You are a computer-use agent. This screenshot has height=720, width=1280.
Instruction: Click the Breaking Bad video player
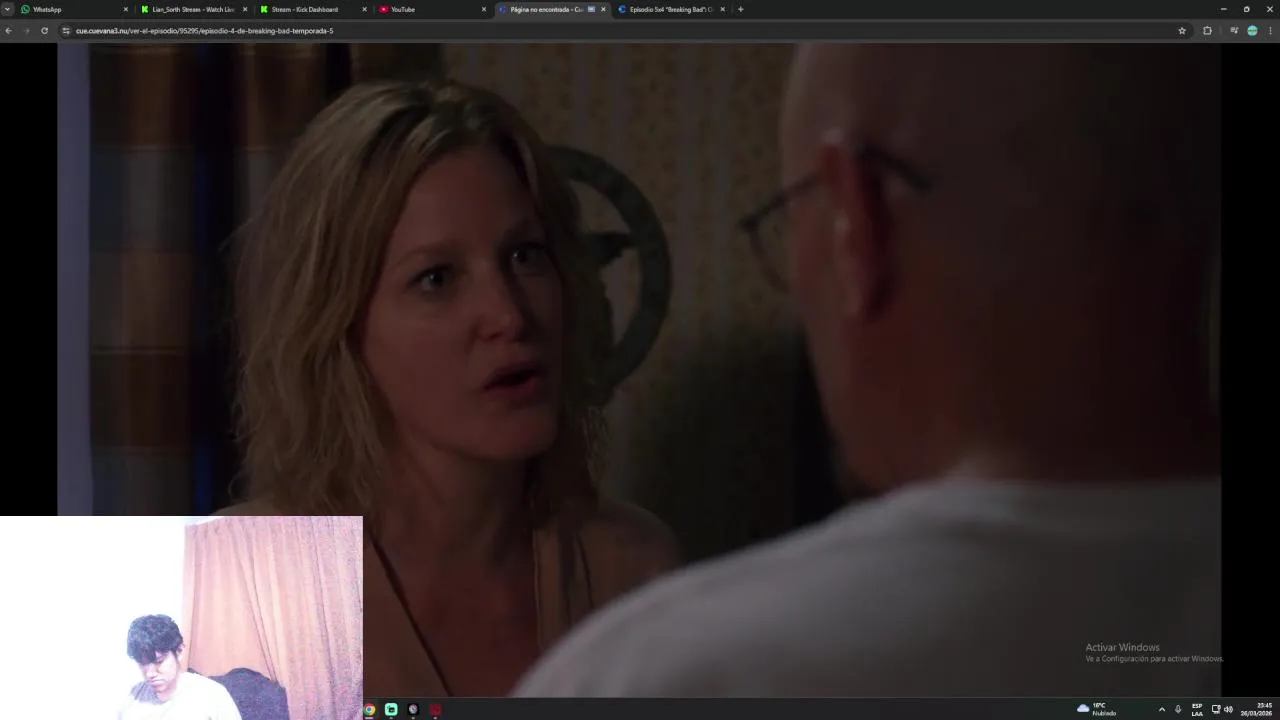click(x=639, y=369)
